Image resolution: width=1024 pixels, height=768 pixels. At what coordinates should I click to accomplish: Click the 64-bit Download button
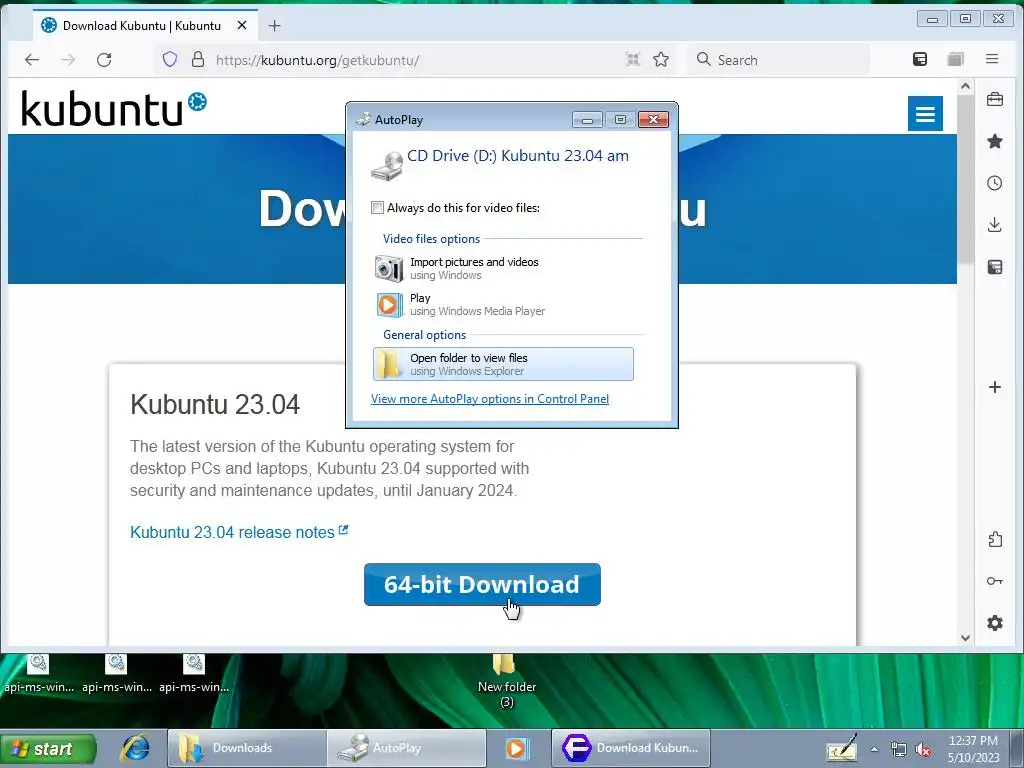(x=482, y=584)
